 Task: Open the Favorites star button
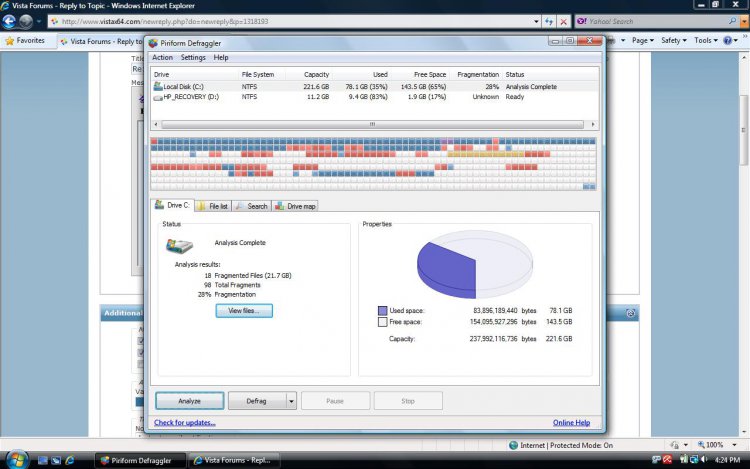click(25, 41)
